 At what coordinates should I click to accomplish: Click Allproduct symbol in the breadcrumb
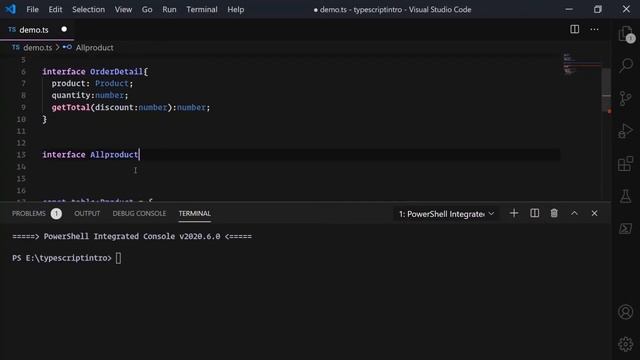(94, 48)
